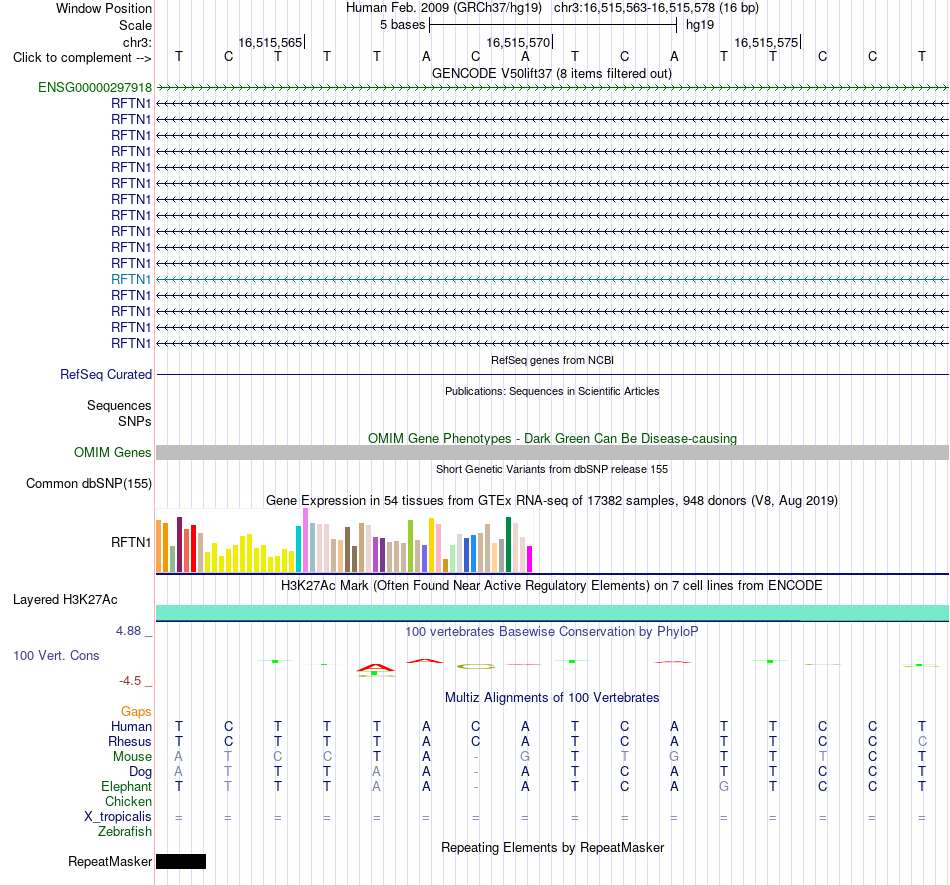Click the Window Position label
Viewport: 950px width, 885px height.
(104, 8)
